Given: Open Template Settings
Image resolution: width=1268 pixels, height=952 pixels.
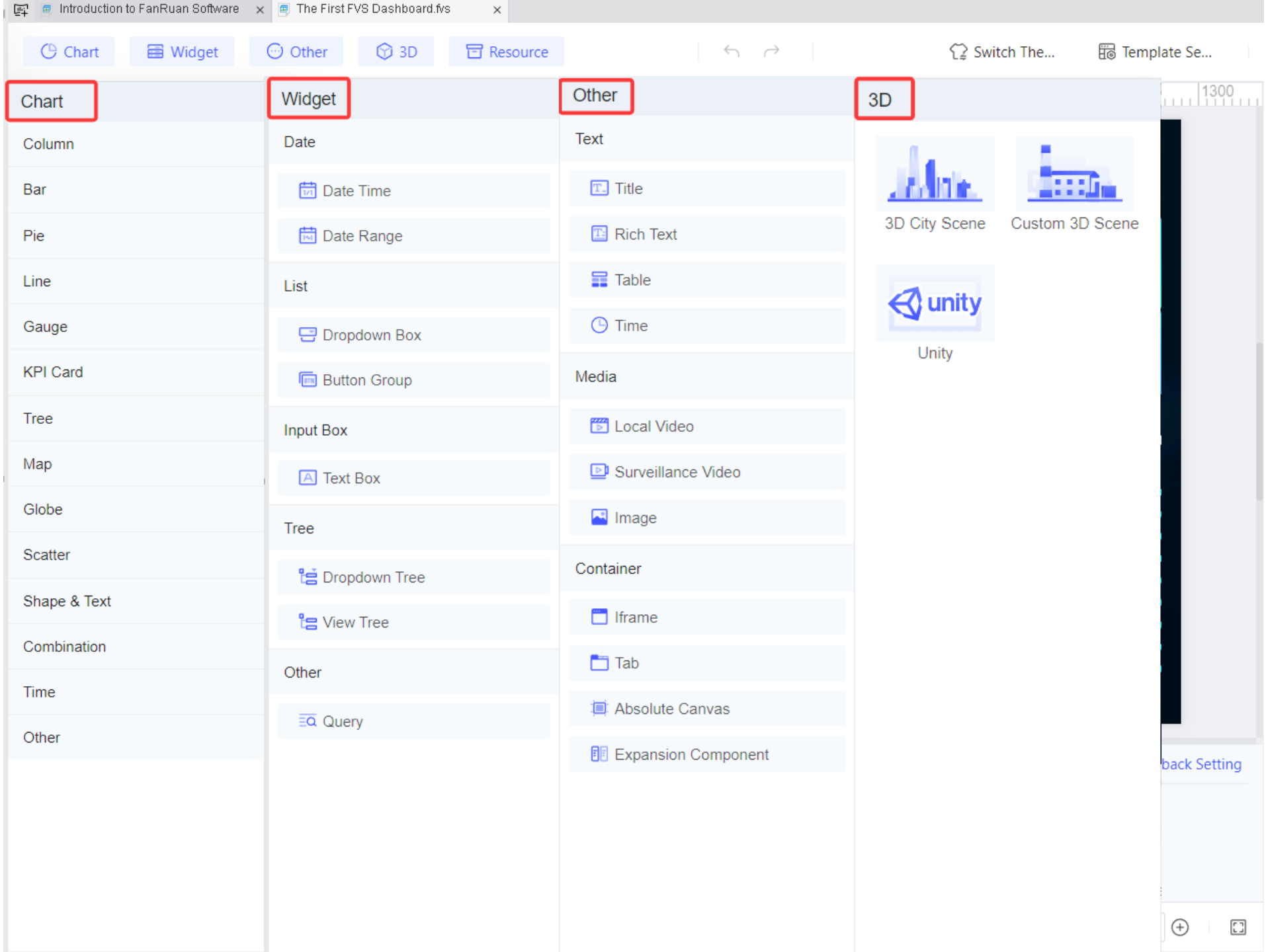Looking at the screenshot, I should point(1156,52).
